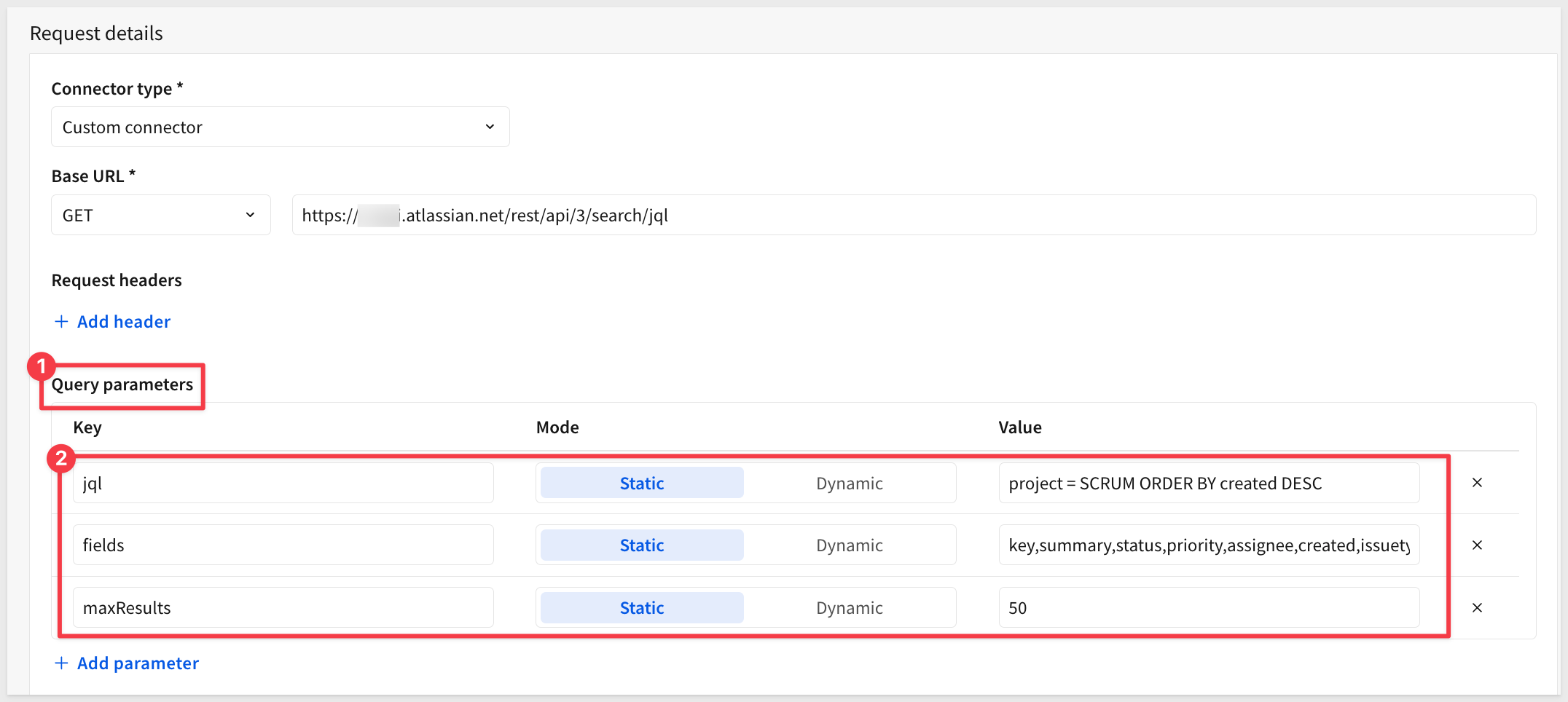
Task: Open the Connector type dropdown
Action: click(x=280, y=127)
